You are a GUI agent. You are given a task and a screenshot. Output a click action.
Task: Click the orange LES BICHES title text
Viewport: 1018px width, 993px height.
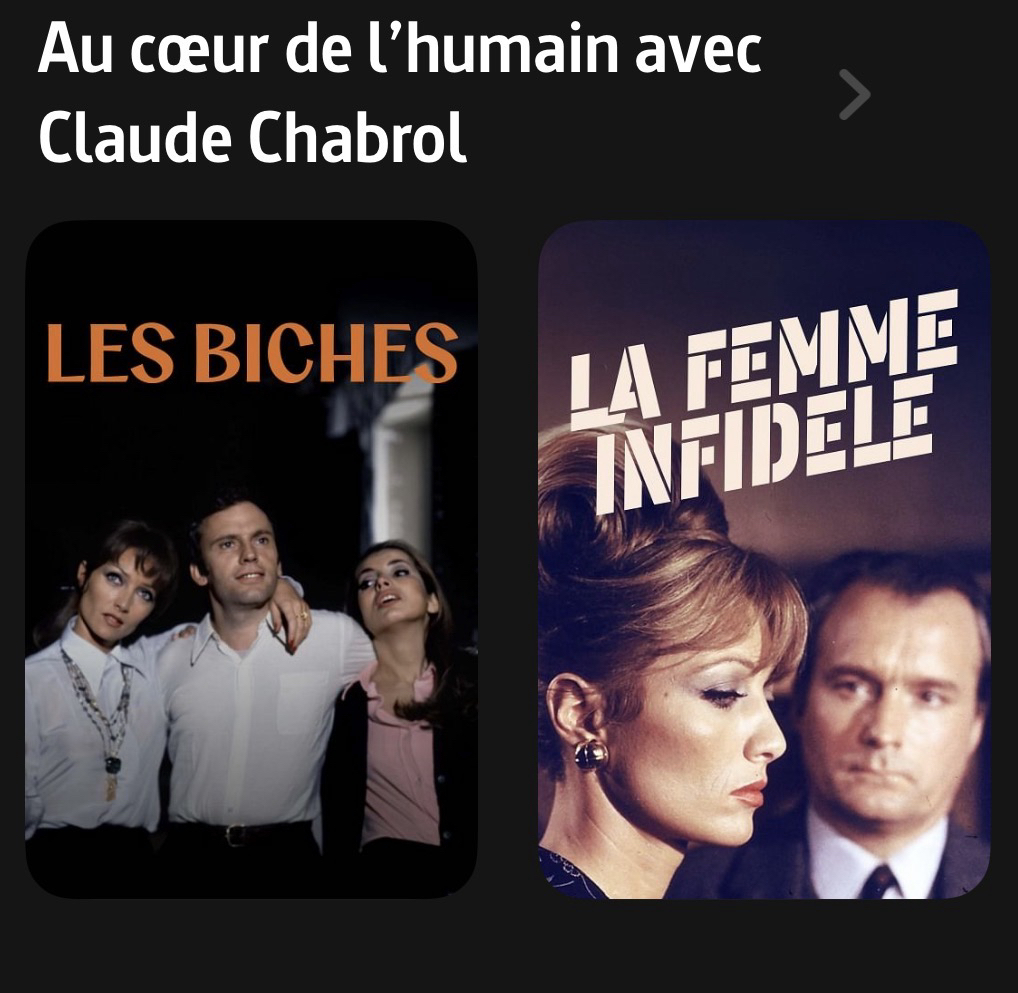253,353
